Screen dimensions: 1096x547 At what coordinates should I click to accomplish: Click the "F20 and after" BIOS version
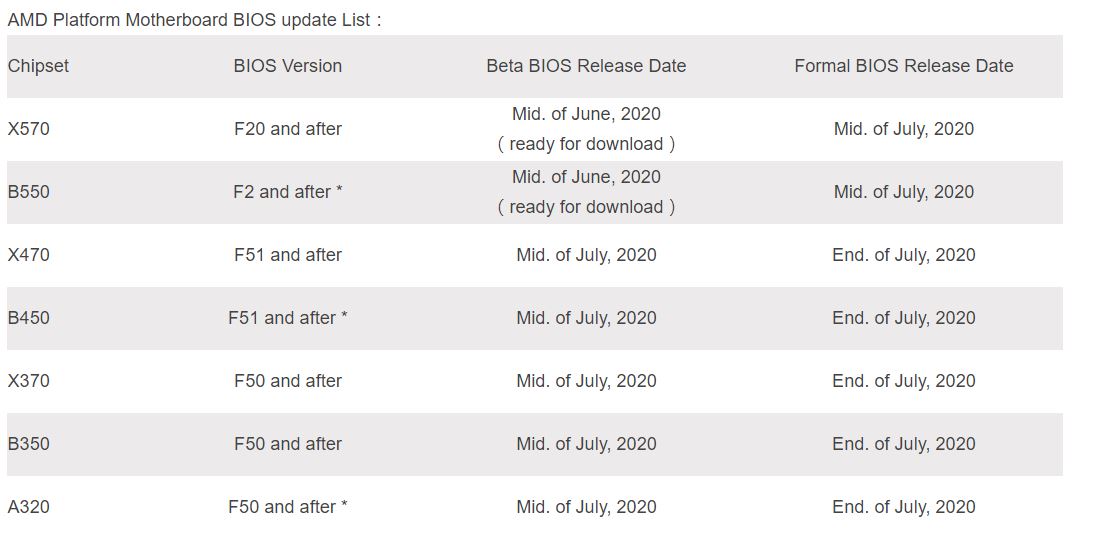click(x=288, y=129)
